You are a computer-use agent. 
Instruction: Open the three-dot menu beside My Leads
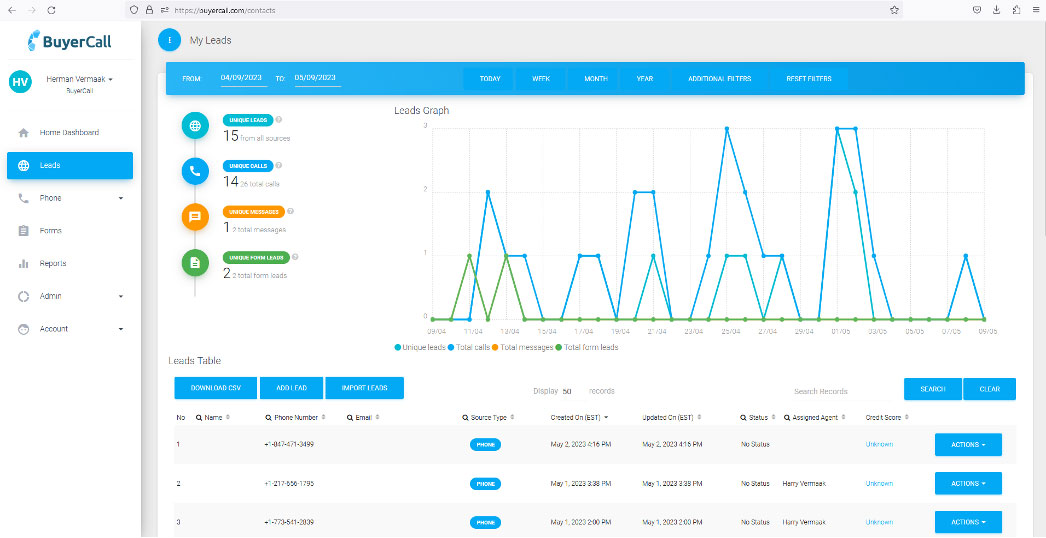point(169,40)
